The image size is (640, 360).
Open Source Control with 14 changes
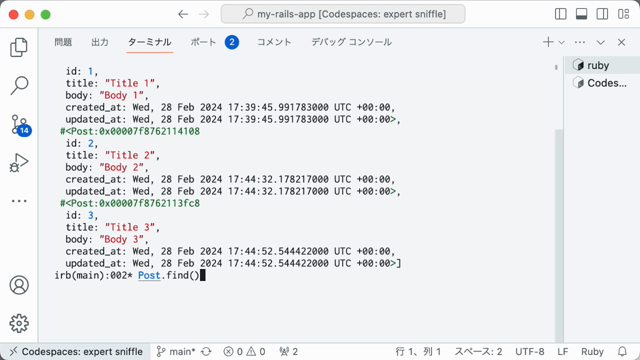[20, 124]
